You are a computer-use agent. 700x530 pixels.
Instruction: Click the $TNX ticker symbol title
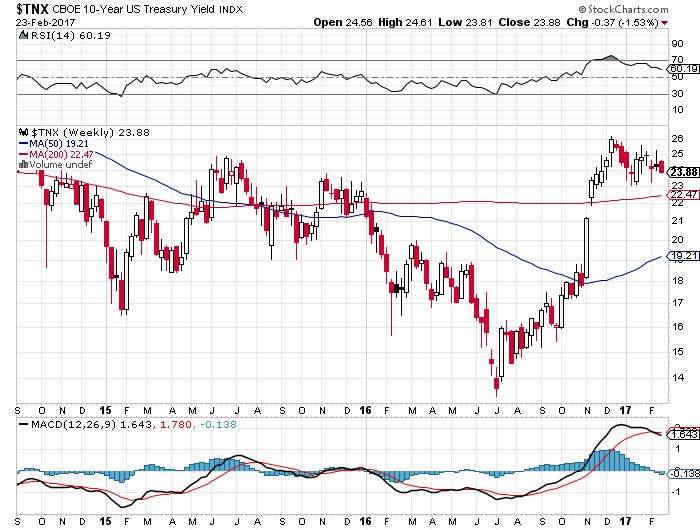[32, 8]
